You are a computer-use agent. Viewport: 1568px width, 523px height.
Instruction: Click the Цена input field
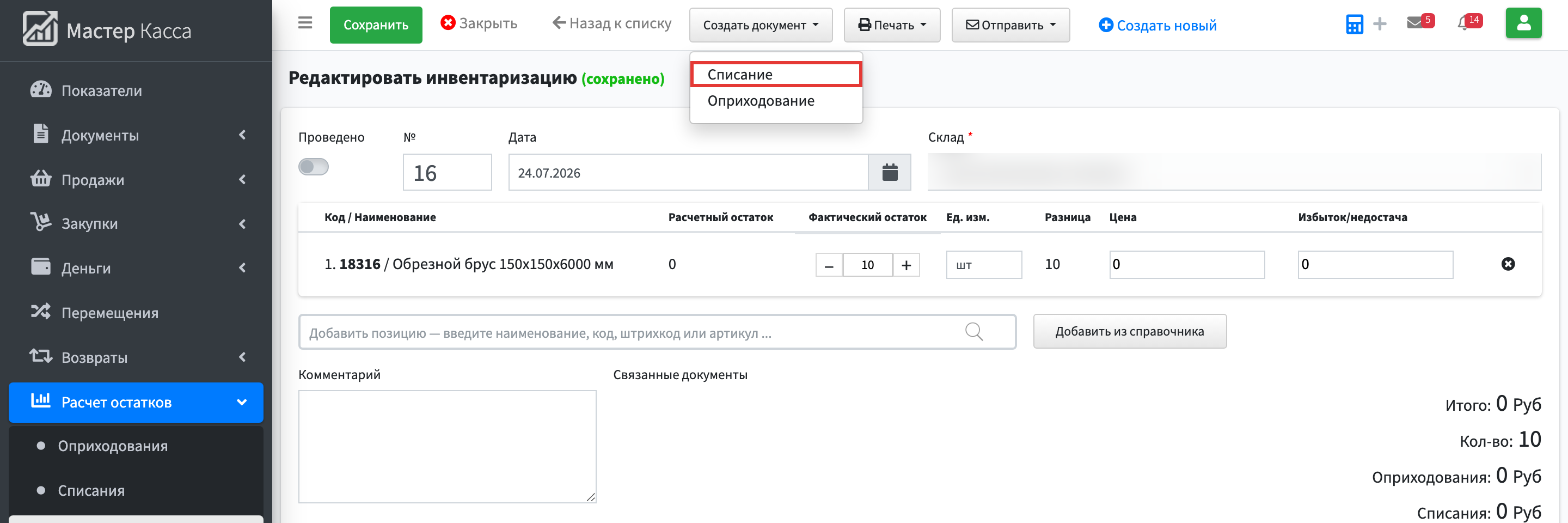click(x=1187, y=265)
